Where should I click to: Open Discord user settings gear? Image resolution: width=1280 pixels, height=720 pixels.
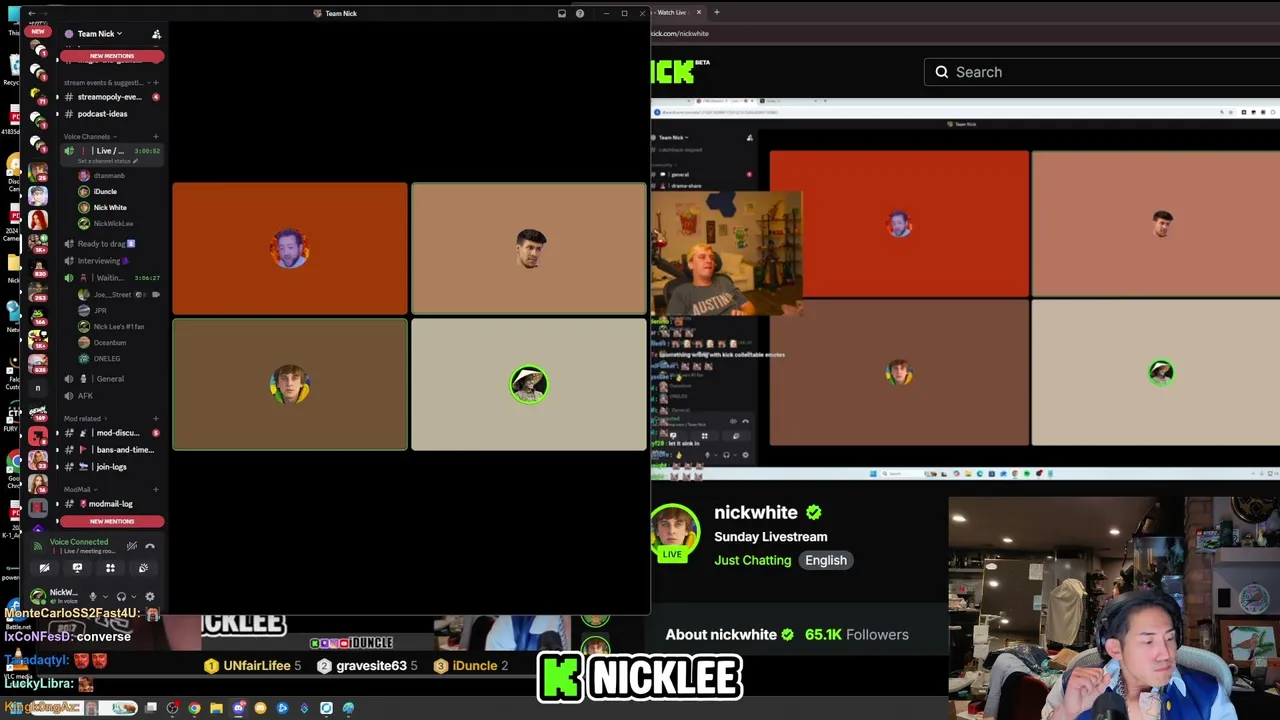tap(150, 597)
